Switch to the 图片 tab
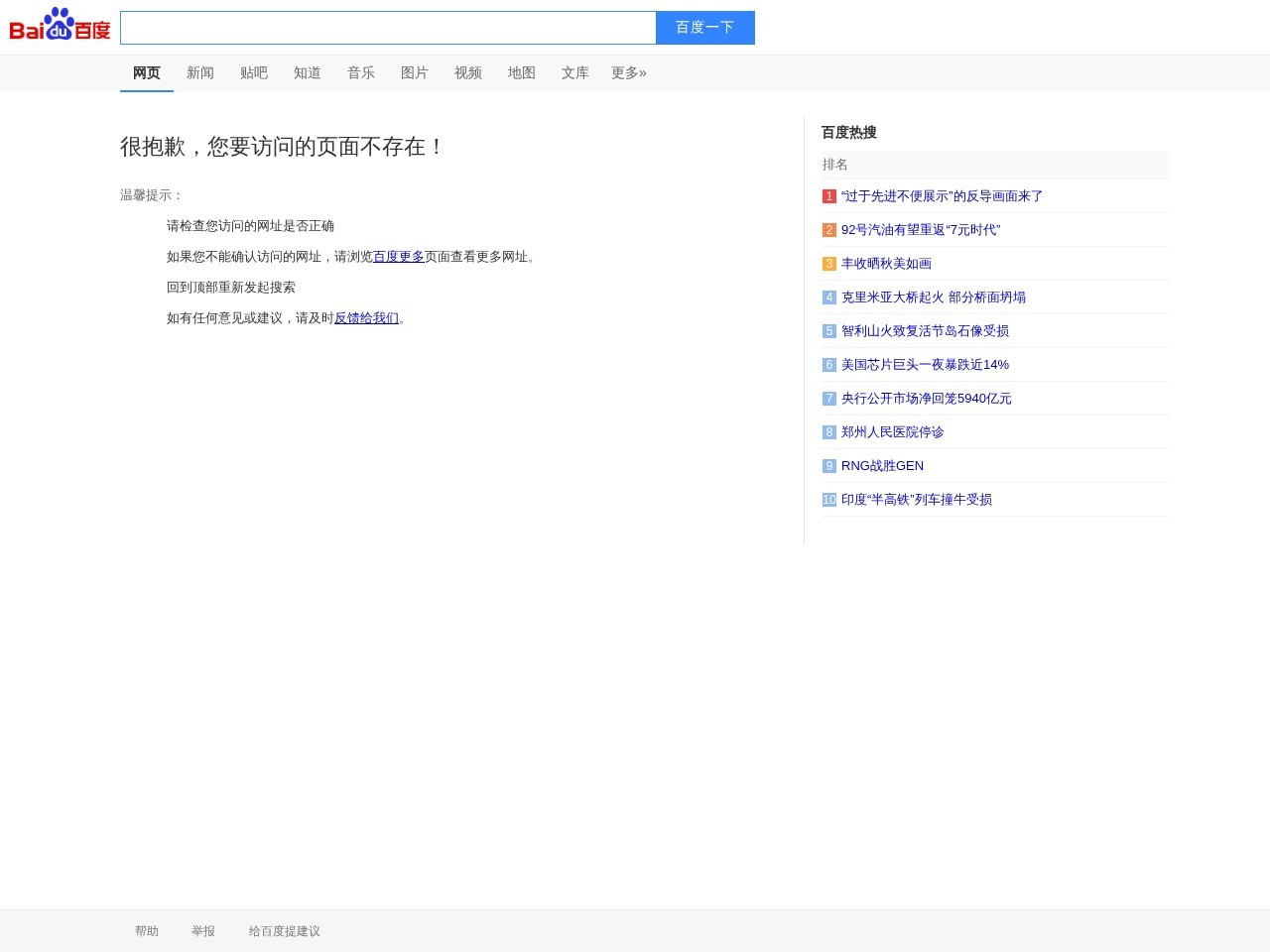Screen dimensions: 1270x952 415,73
